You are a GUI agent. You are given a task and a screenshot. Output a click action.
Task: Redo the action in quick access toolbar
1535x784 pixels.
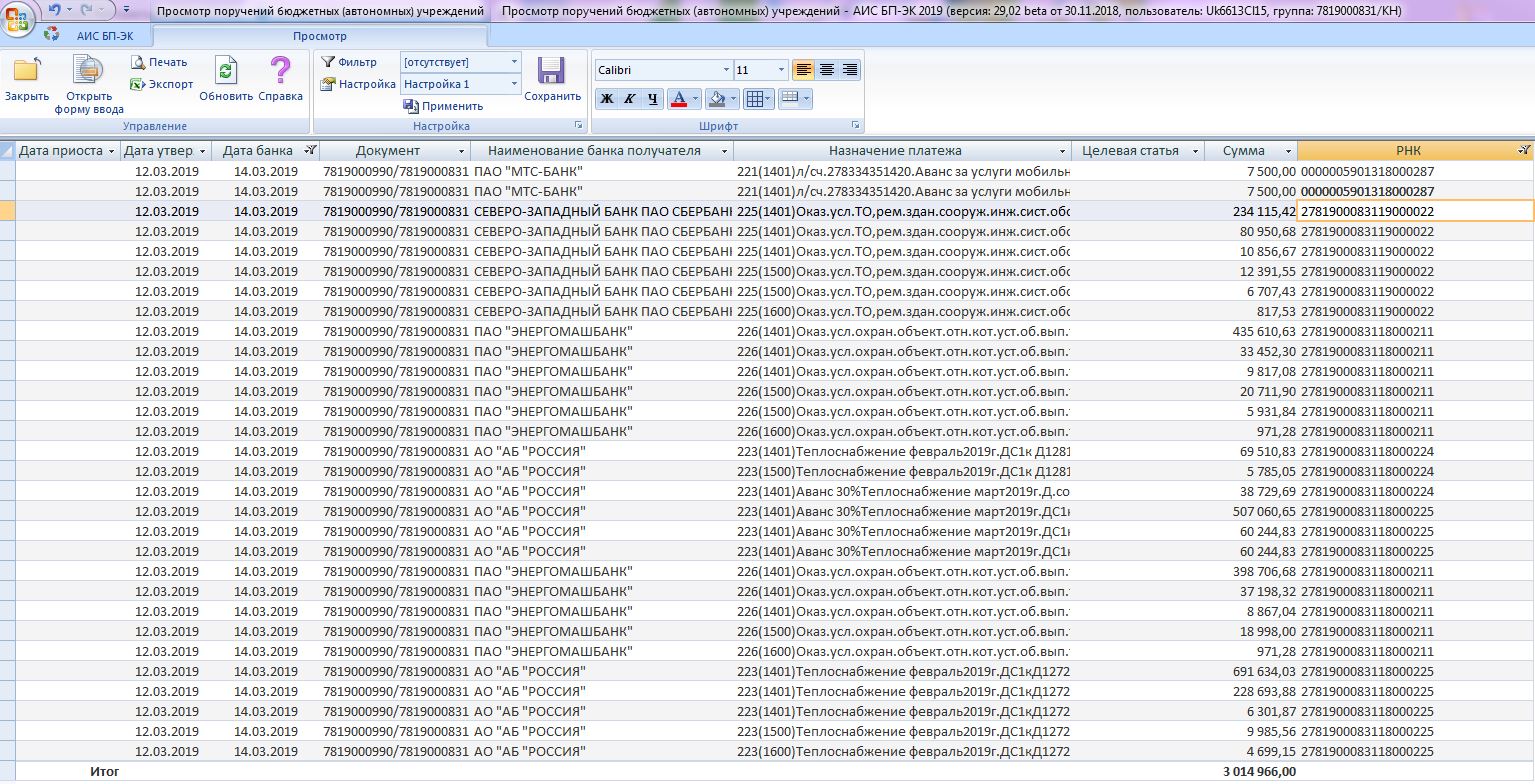(x=86, y=10)
